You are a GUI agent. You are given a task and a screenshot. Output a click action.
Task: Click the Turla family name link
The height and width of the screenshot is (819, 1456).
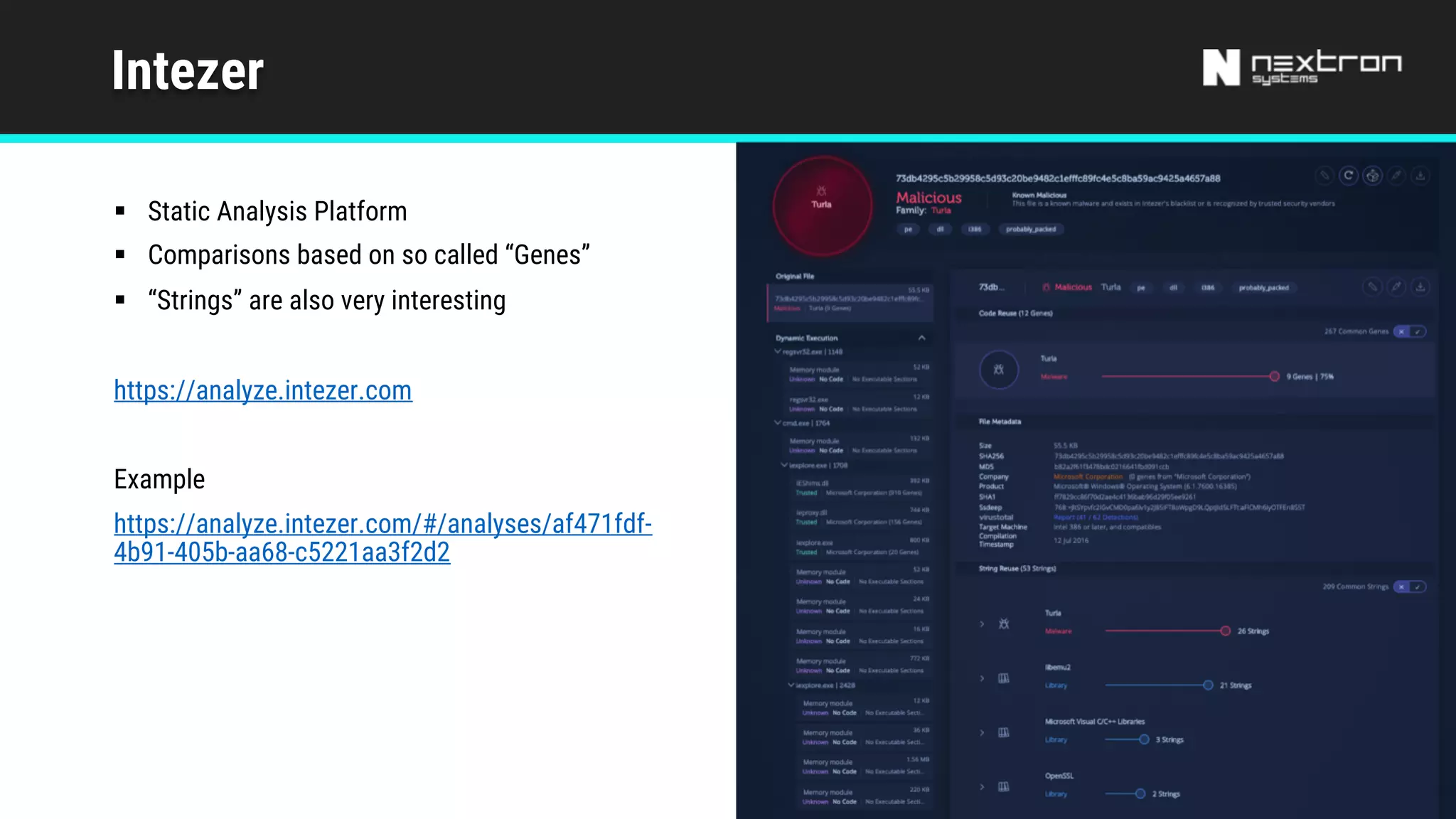pos(941,210)
